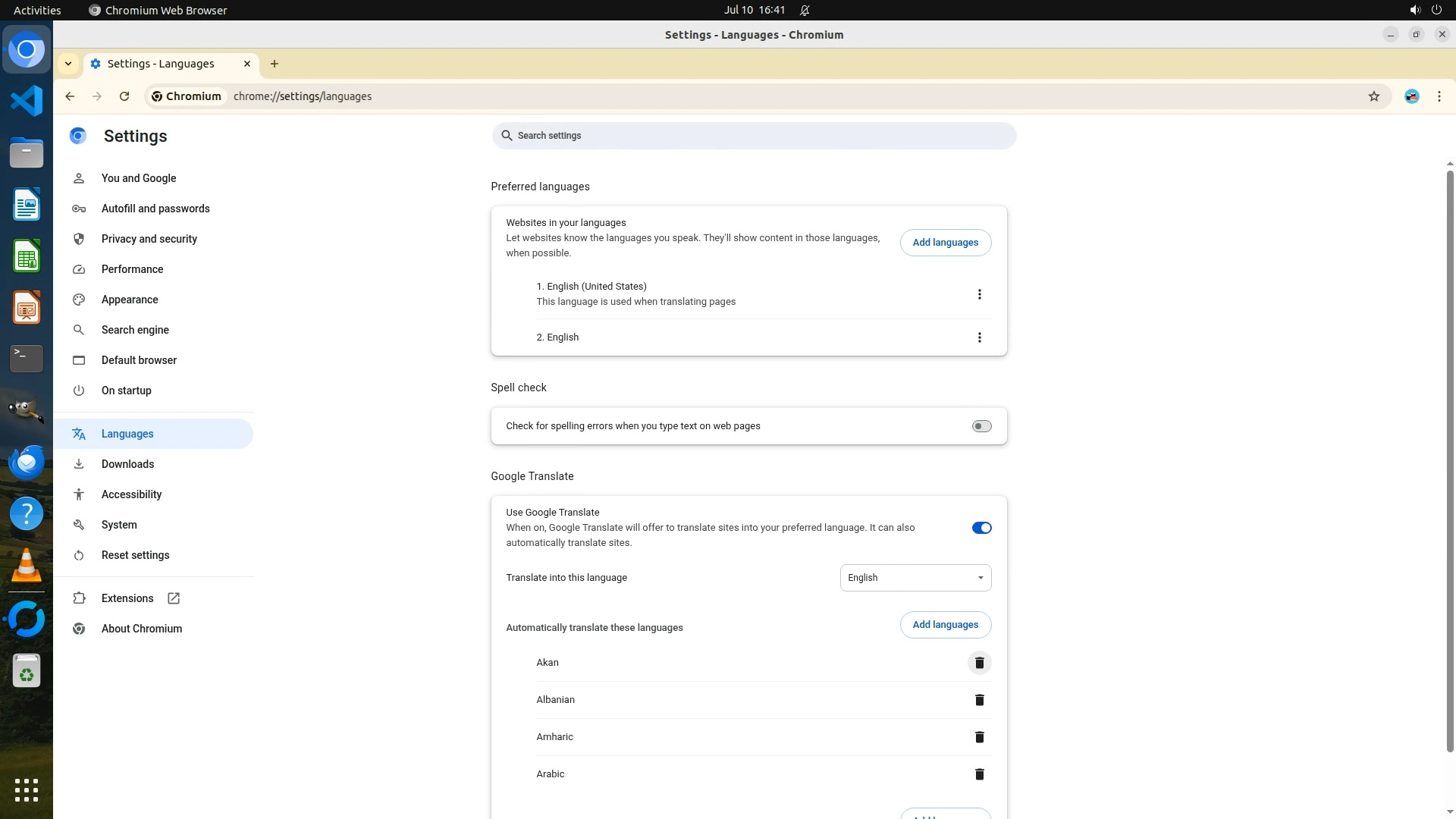
Task: Go to Privacy and security settings
Action: tap(149, 239)
